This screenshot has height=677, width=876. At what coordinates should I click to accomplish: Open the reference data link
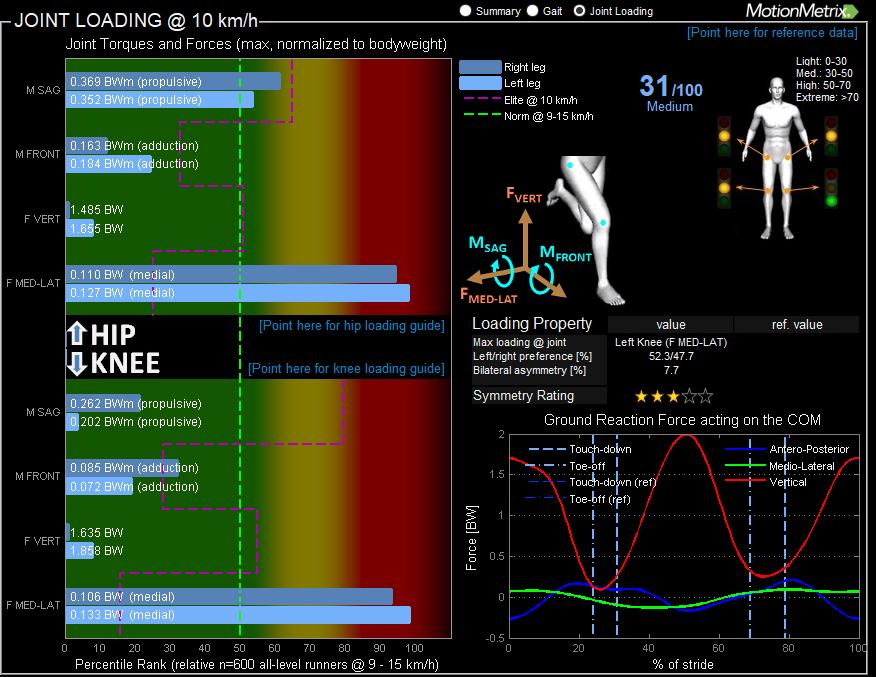pos(772,32)
